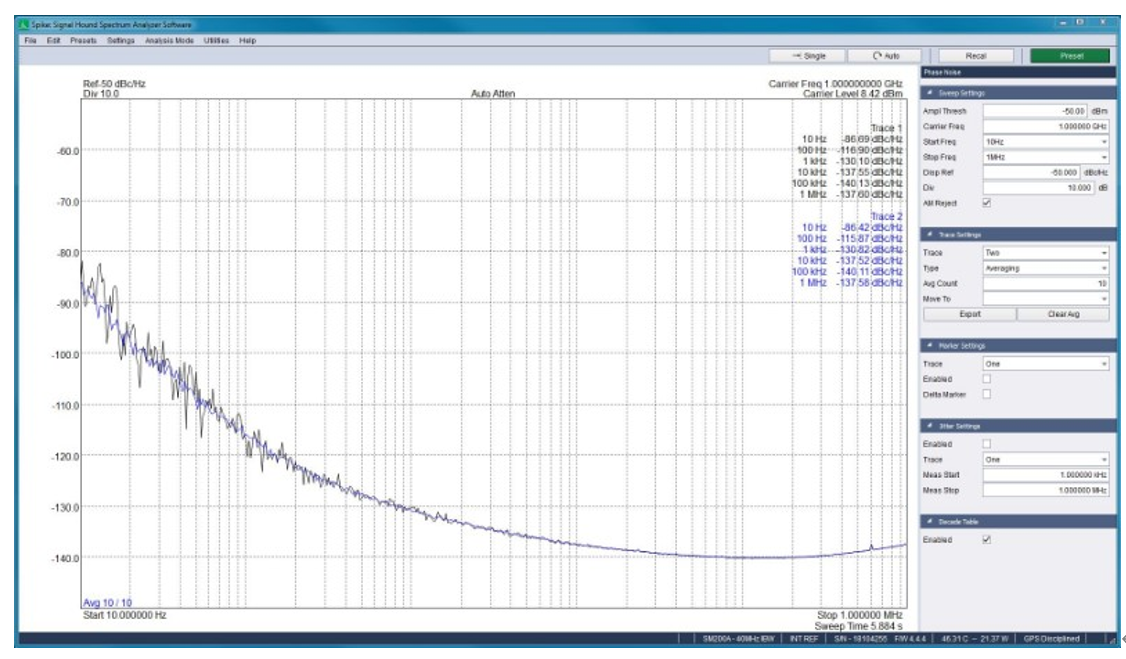Click the Avg Count input field
The image size is (1126, 659).
[1045, 283]
